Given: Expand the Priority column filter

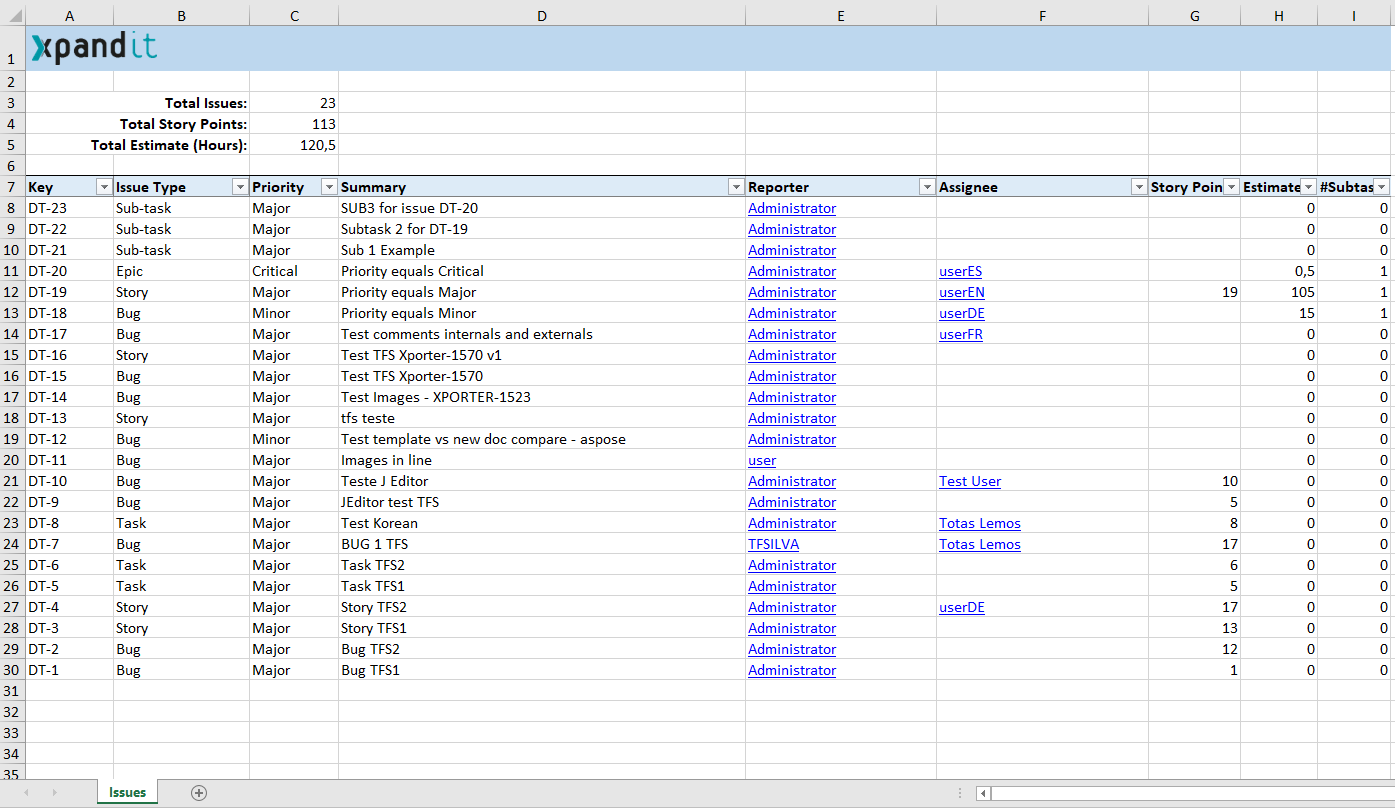Looking at the screenshot, I should 328,187.
